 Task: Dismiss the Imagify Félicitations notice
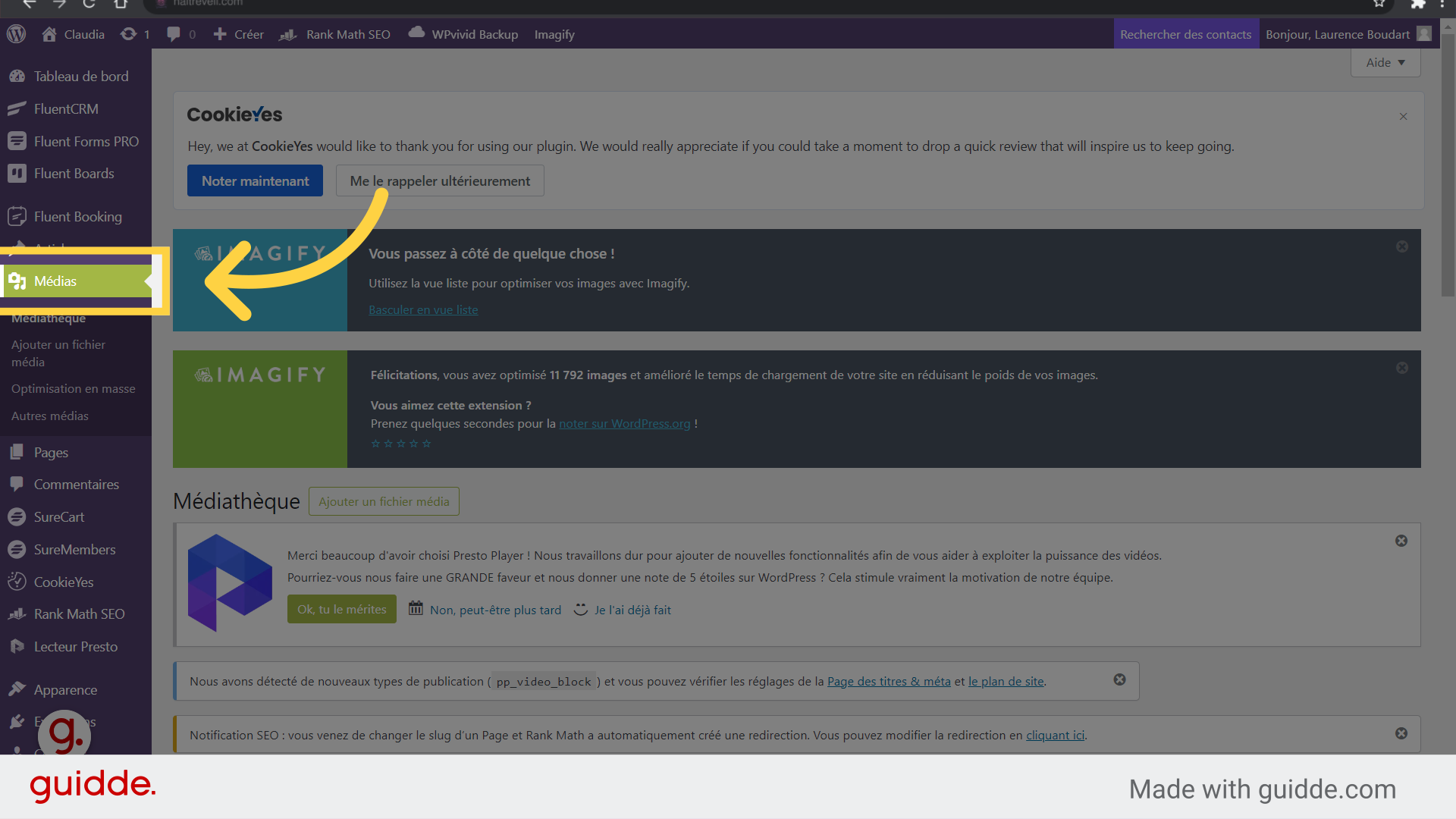point(1402,368)
